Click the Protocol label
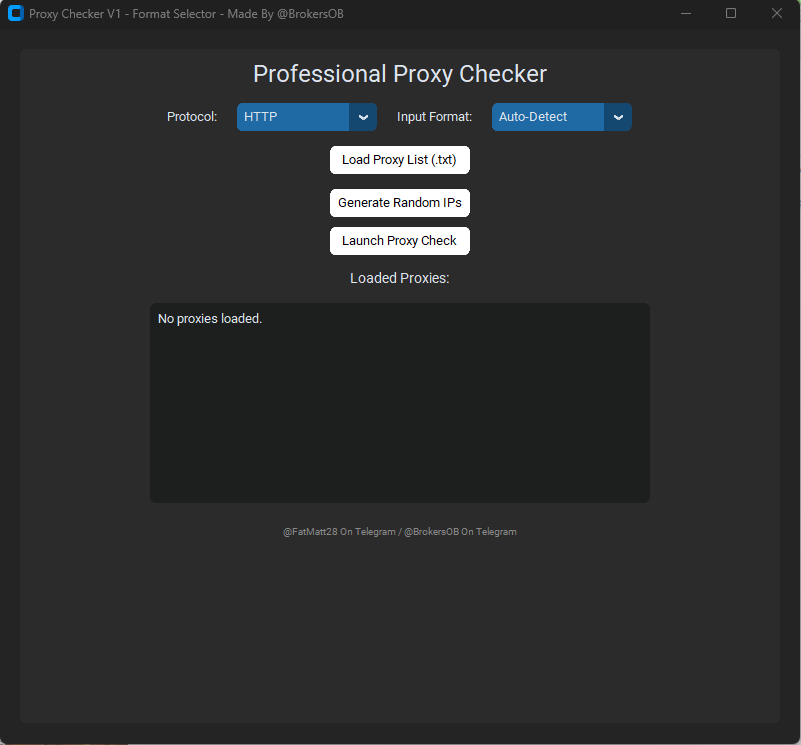Screen dimensions: 801x745 pyautogui.click(x=192, y=117)
